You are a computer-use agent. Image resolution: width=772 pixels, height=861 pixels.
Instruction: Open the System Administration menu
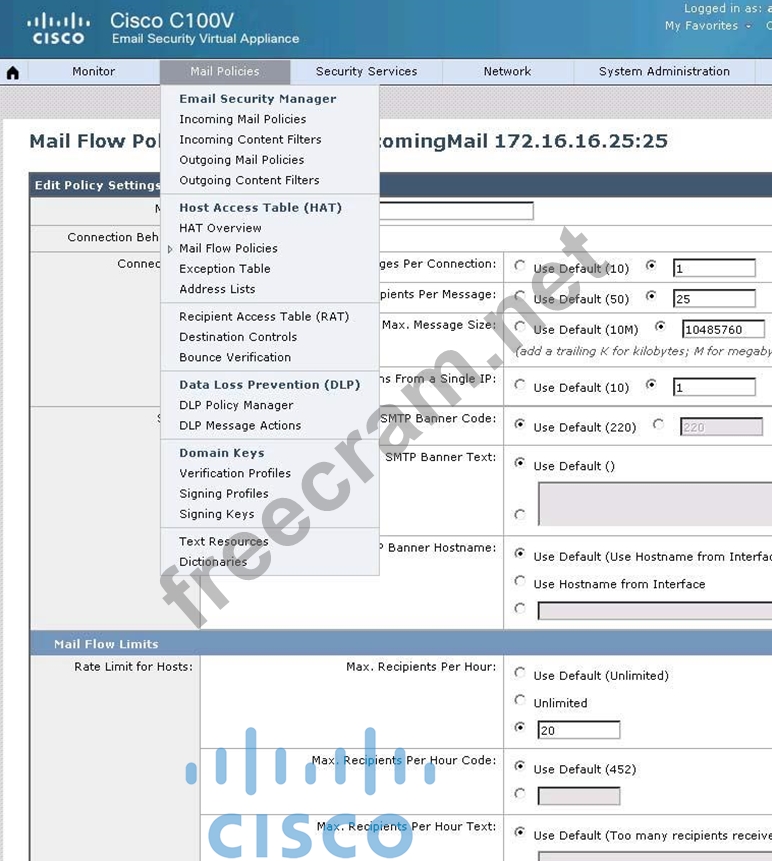[664, 72]
